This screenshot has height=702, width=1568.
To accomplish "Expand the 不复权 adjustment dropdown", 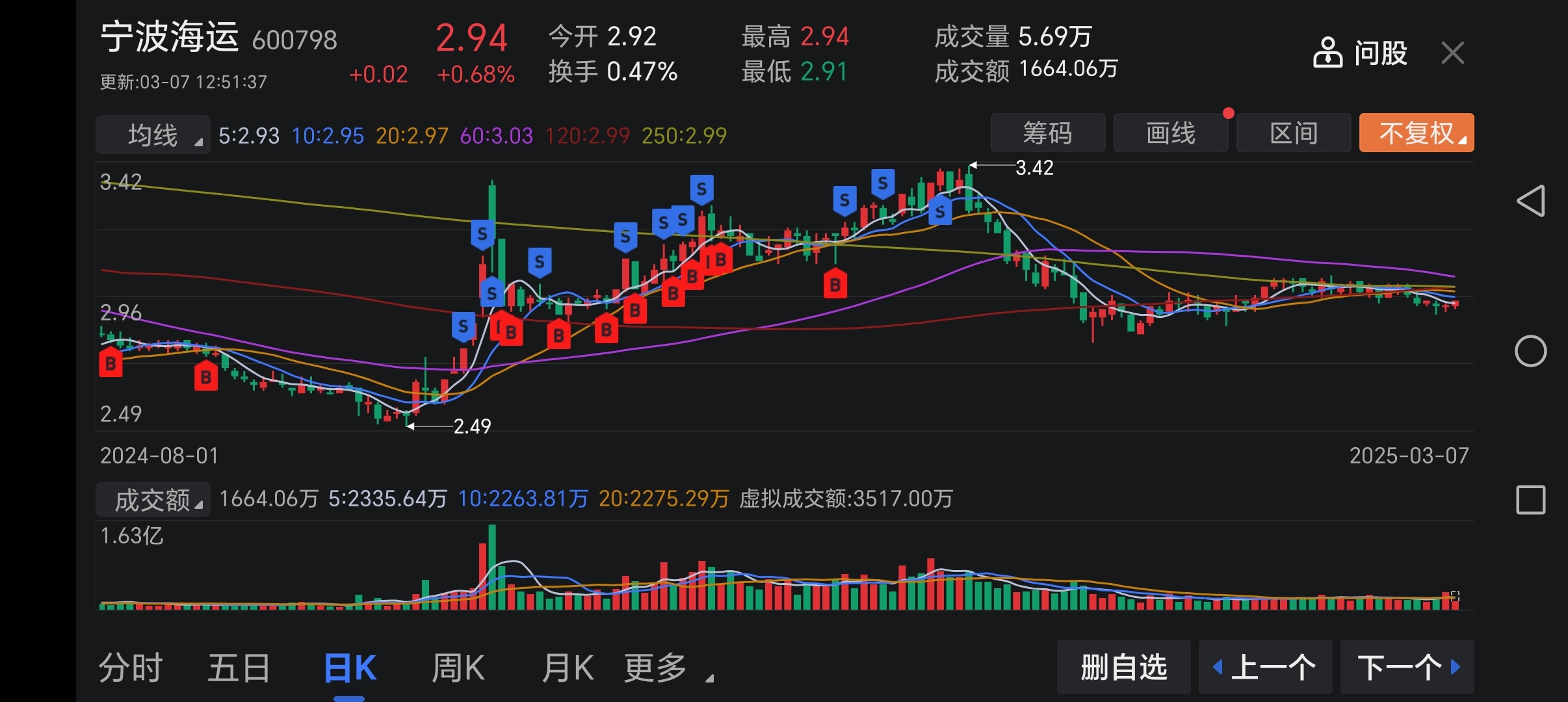I will (x=1416, y=133).
